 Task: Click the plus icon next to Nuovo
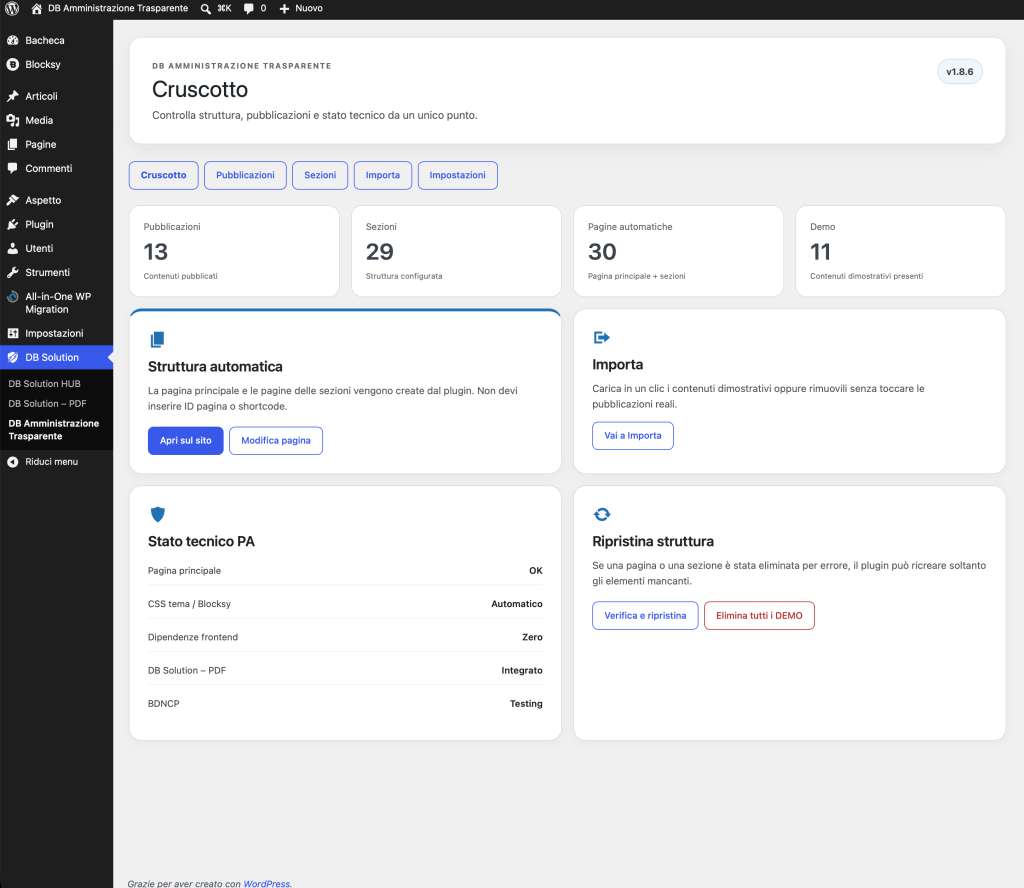(x=284, y=8)
